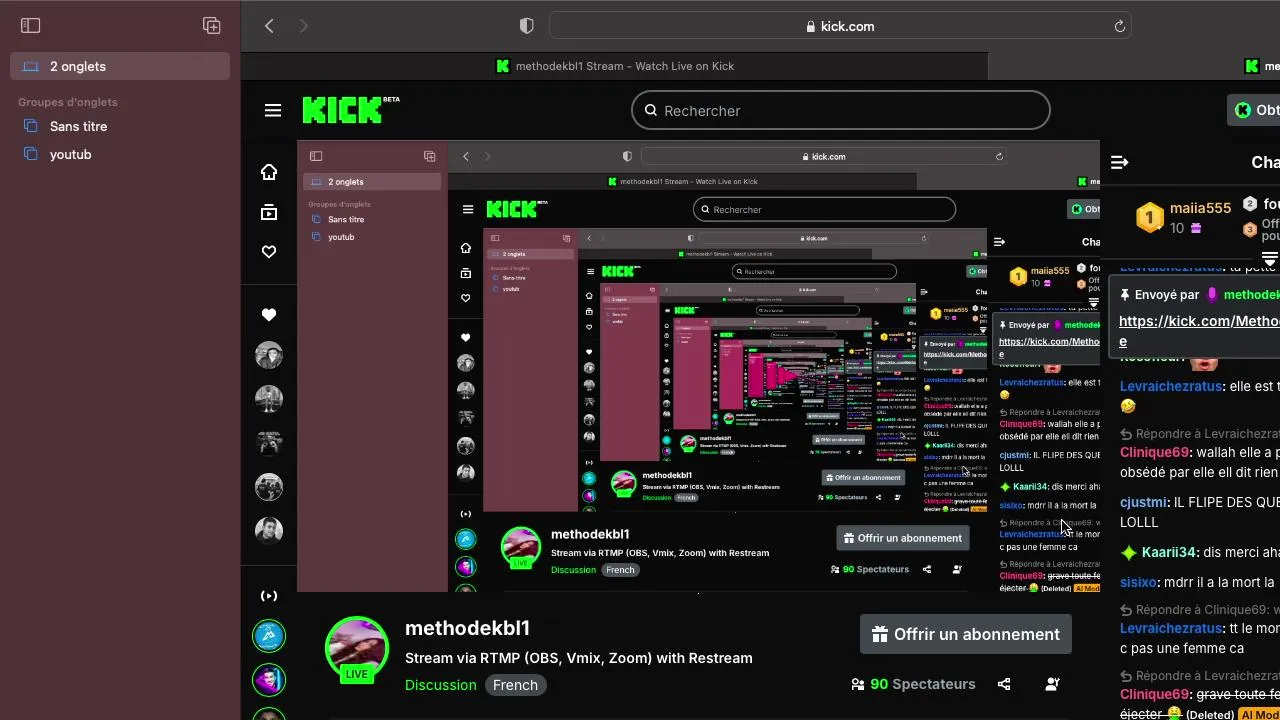Viewport: 1280px width, 720px height.
Task: Click the Rechercher search field
Action: 841,110
